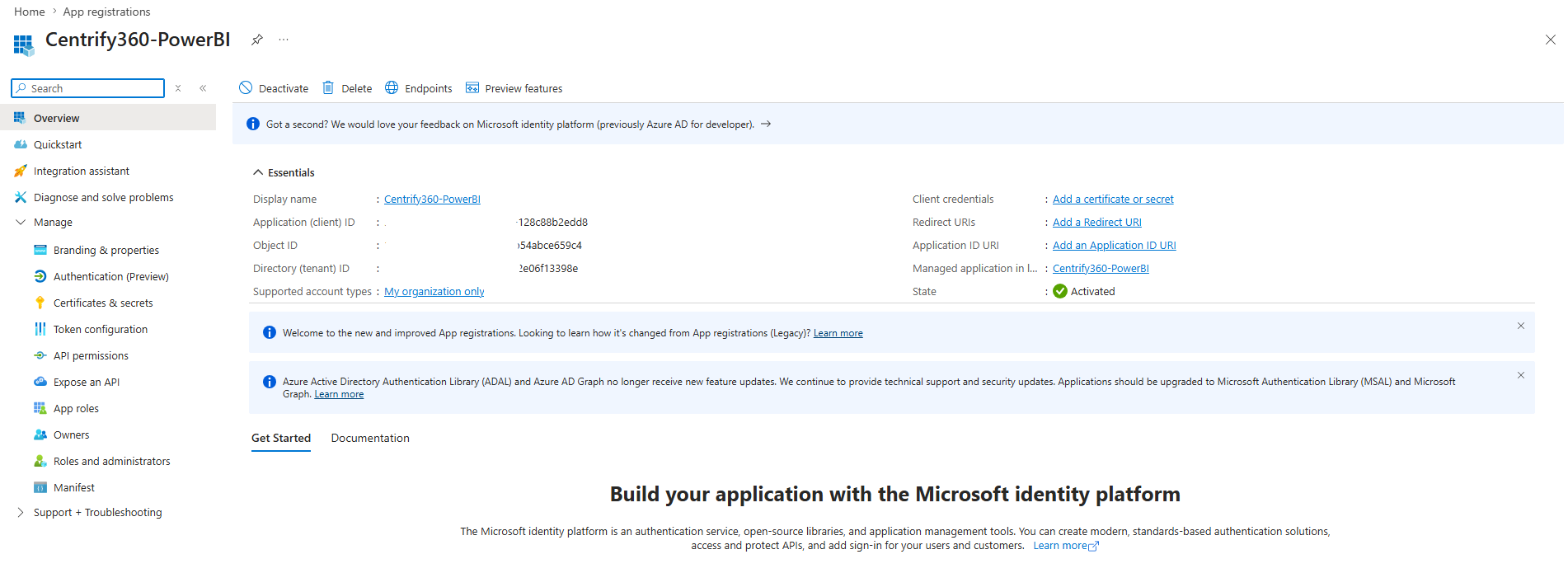Viewport: 1568px width, 573px height.
Task: Click the Owners people icon
Action: [x=40, y=434]
